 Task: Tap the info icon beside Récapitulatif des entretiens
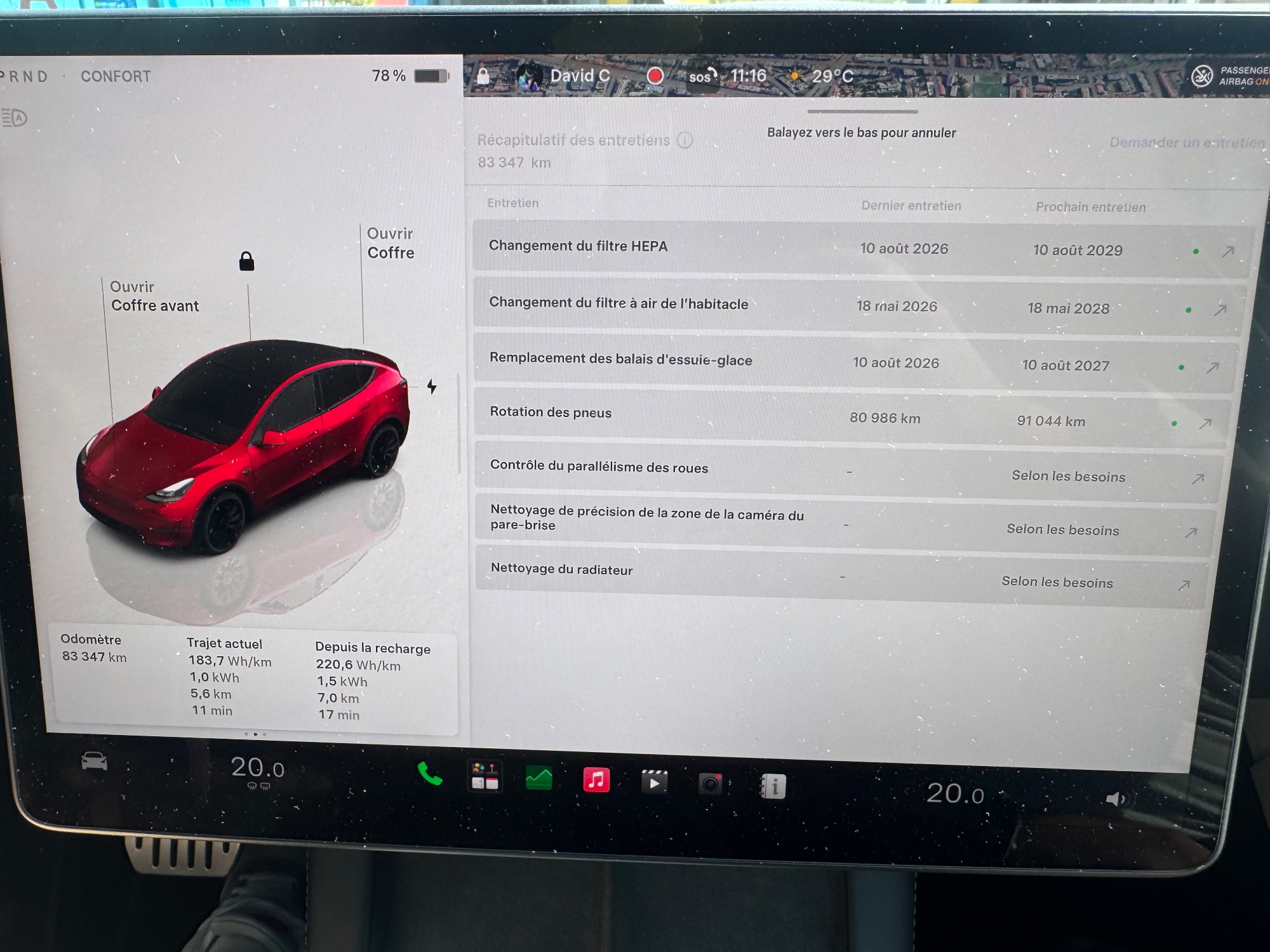coord(685,140)
